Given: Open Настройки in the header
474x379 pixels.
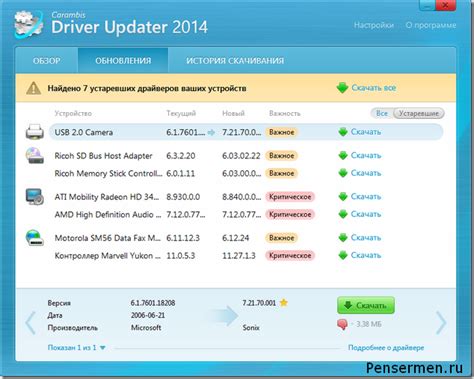Looking at the screenshot, I should [374, 25].
